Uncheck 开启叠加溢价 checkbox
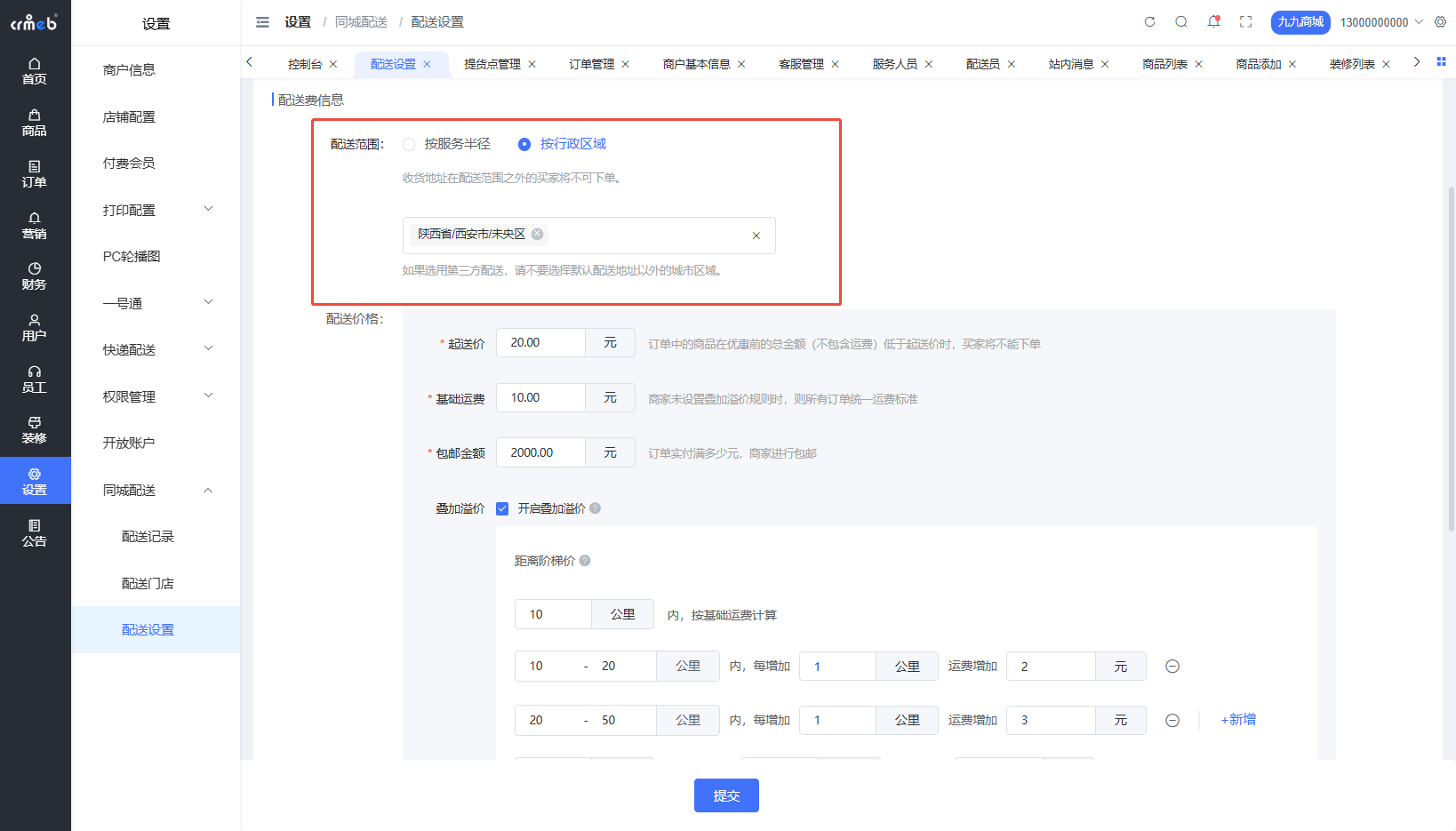1456x831 pixels. [502, 508]
